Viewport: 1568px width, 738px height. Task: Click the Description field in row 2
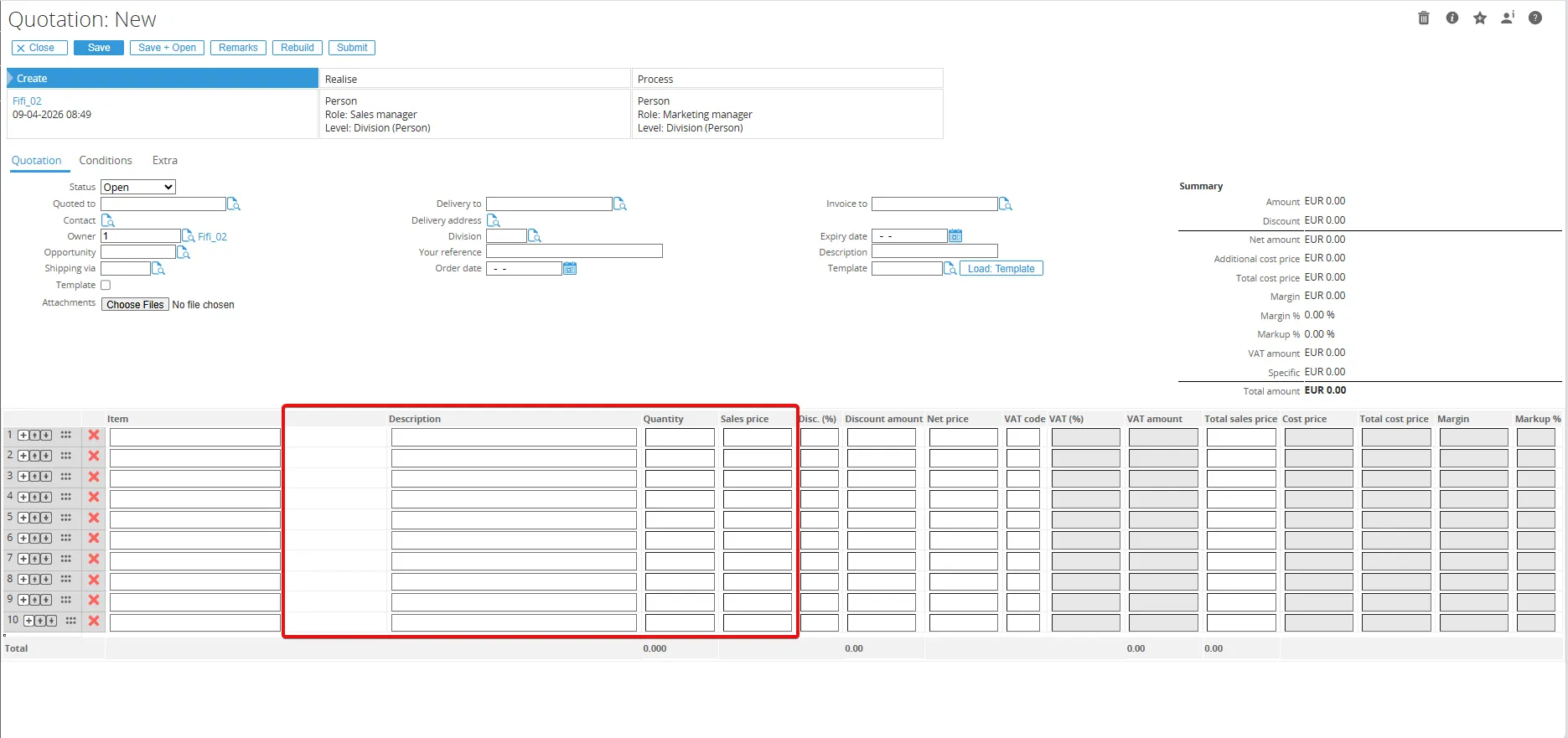point(514,457)
